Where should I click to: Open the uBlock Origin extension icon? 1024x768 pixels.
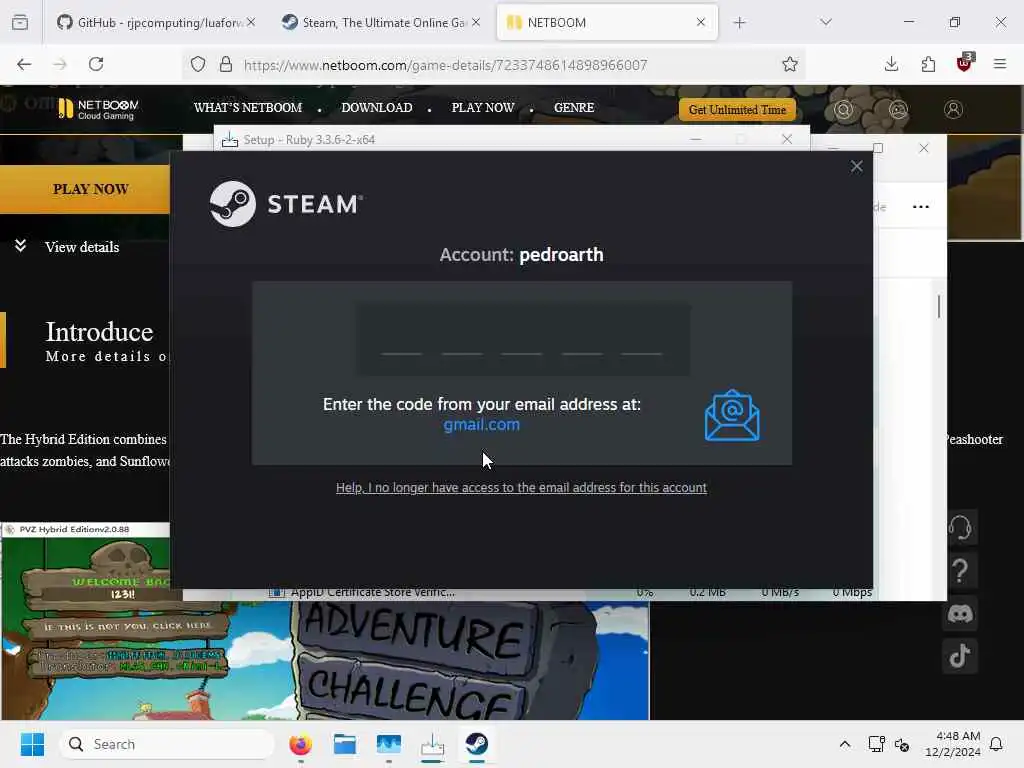965,63
